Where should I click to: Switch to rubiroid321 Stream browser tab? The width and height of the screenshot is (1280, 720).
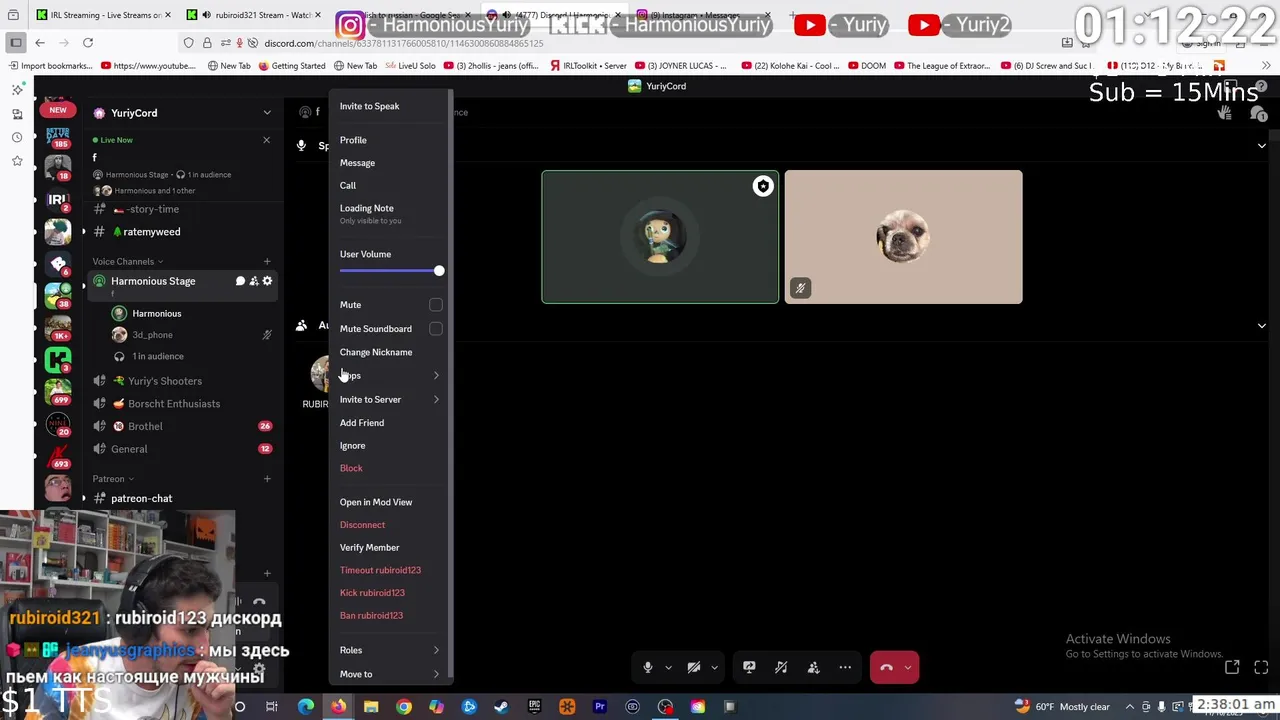256,15
